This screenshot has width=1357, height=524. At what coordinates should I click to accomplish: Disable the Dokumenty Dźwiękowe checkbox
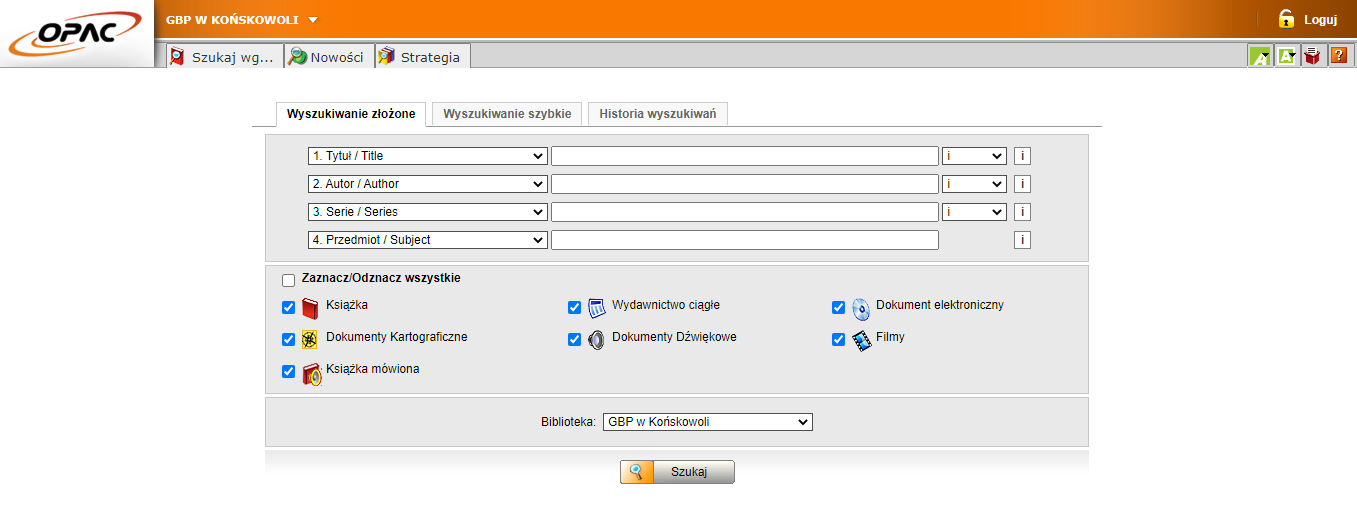[575, 339]
